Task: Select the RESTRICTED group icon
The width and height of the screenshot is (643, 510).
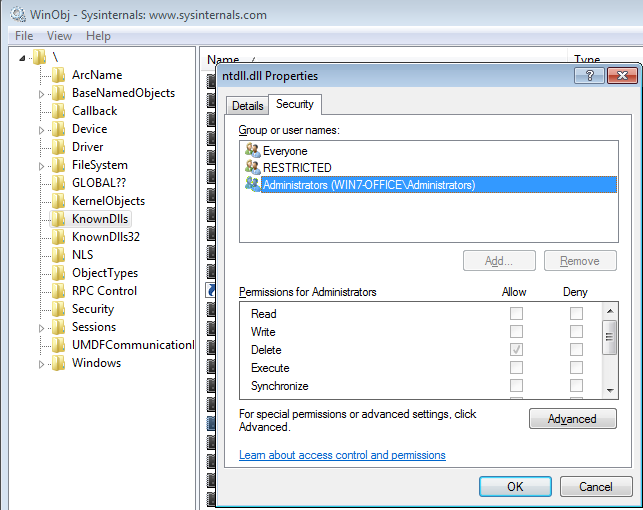Action: tap(252, 168)
